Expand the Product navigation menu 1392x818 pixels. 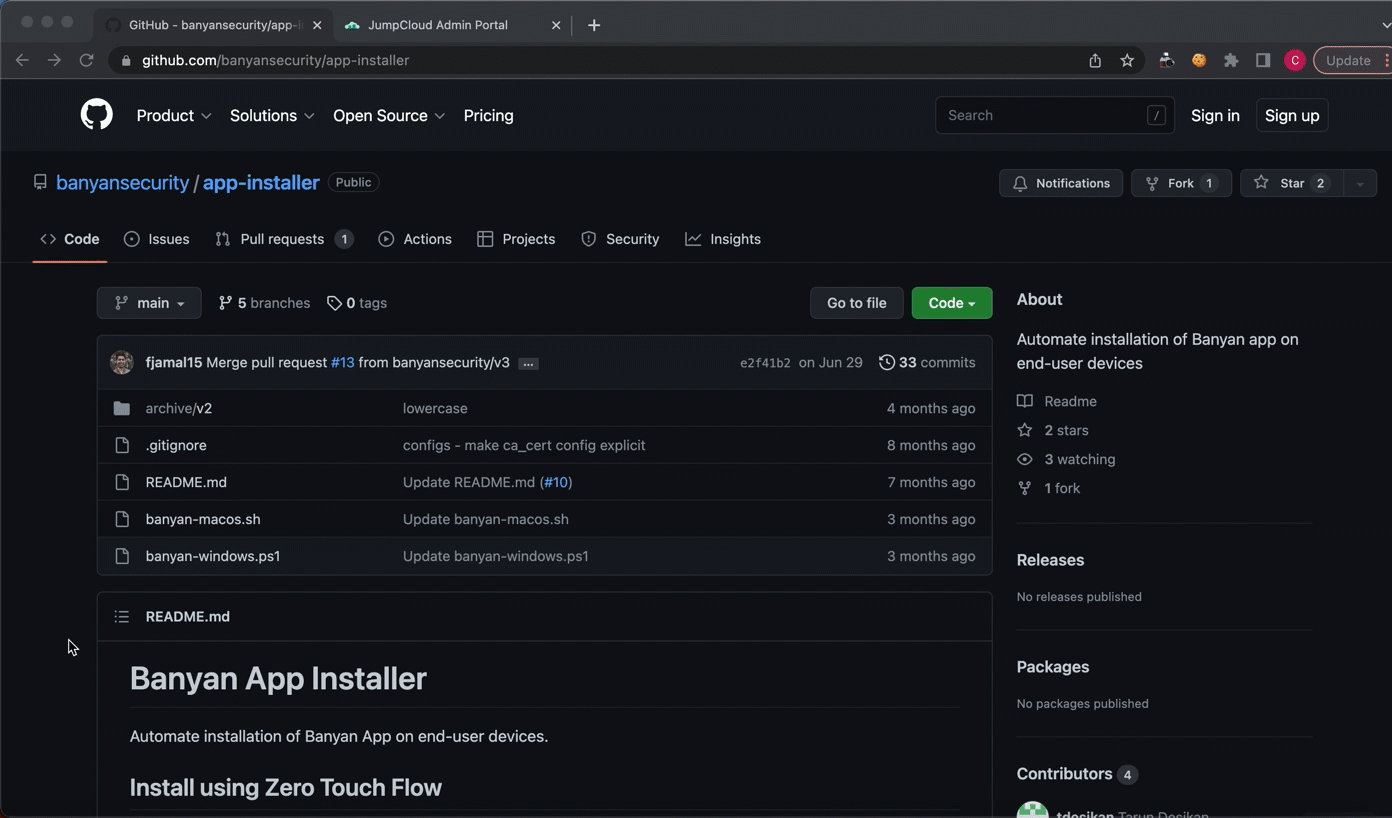[x=174, y=116]
